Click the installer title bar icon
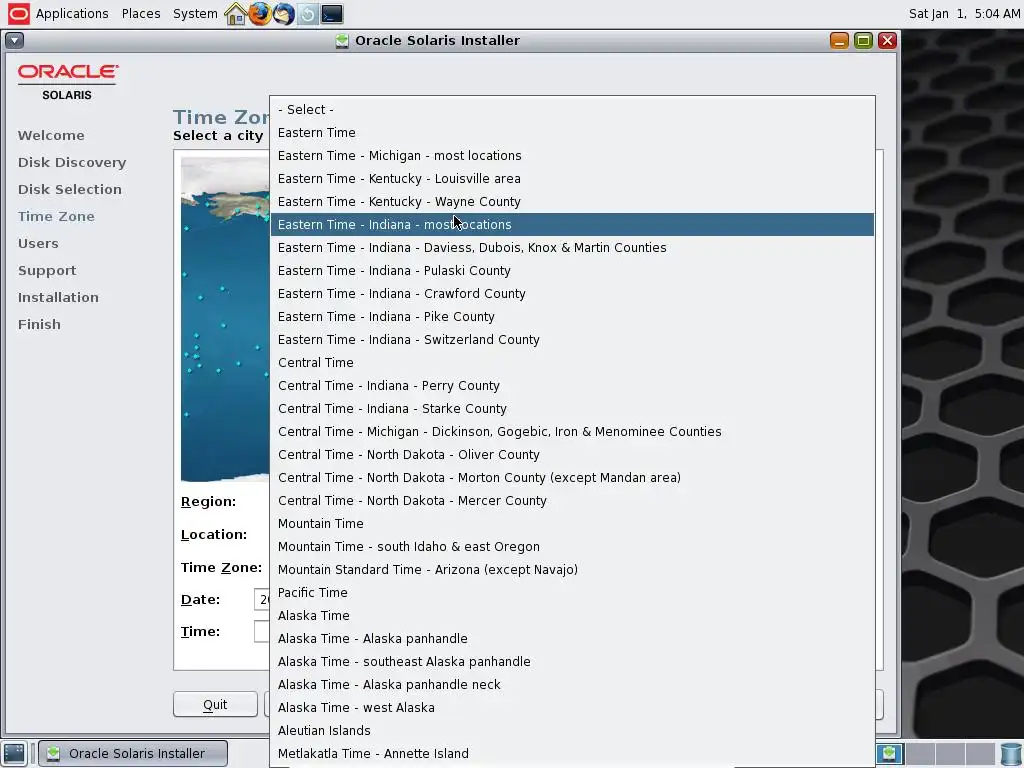The height and width of the screenshot is (768, 1024). (342, 40)
